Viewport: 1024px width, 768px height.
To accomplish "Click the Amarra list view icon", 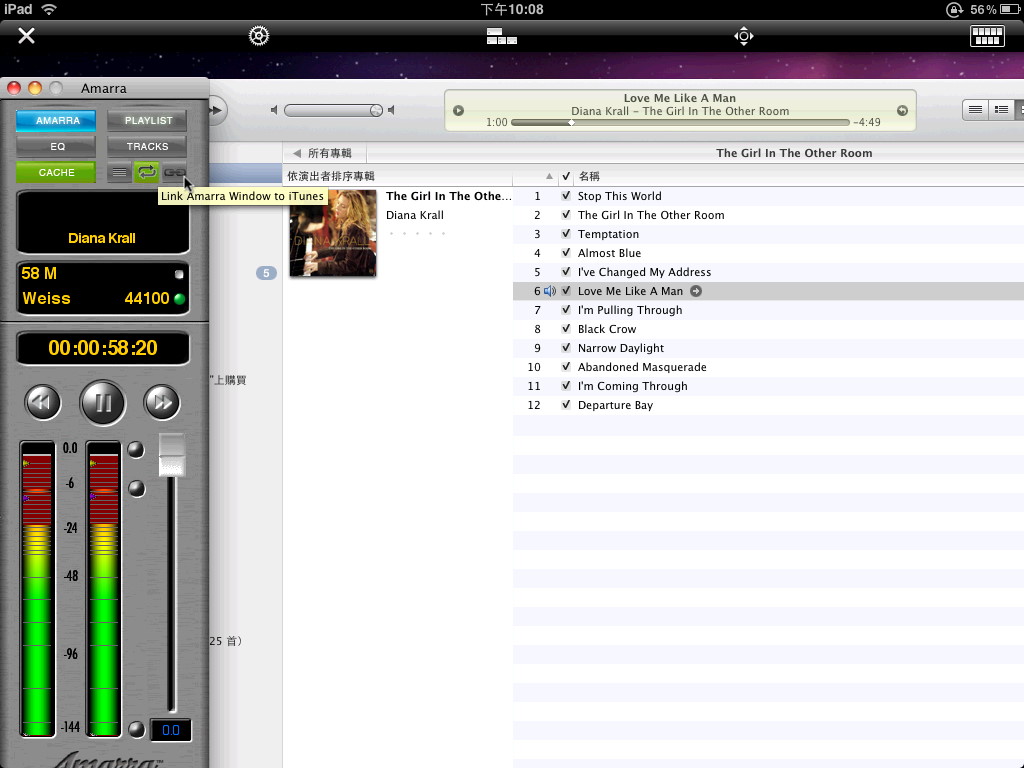I will [x=119, y=172].
